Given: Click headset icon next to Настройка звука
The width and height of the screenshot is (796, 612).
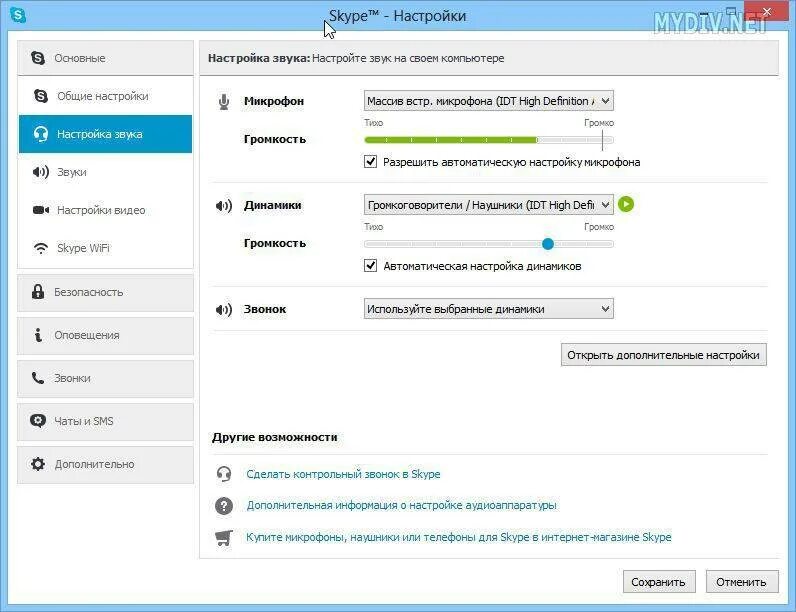Looking at the screenshot, I should point(41,134).
